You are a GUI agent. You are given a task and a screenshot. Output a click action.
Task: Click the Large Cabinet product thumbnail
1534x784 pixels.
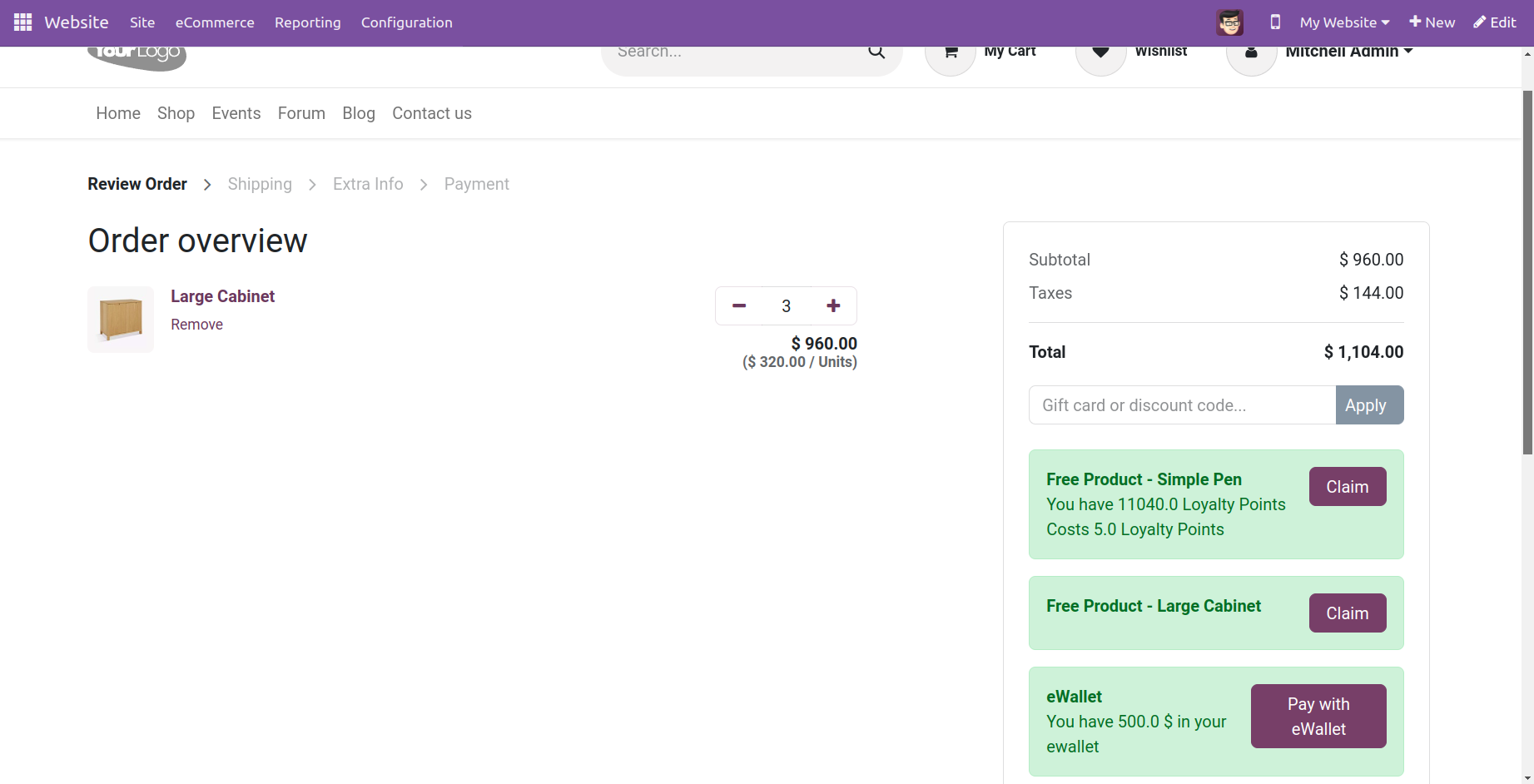pyautogui.click(x=121, y=320)
